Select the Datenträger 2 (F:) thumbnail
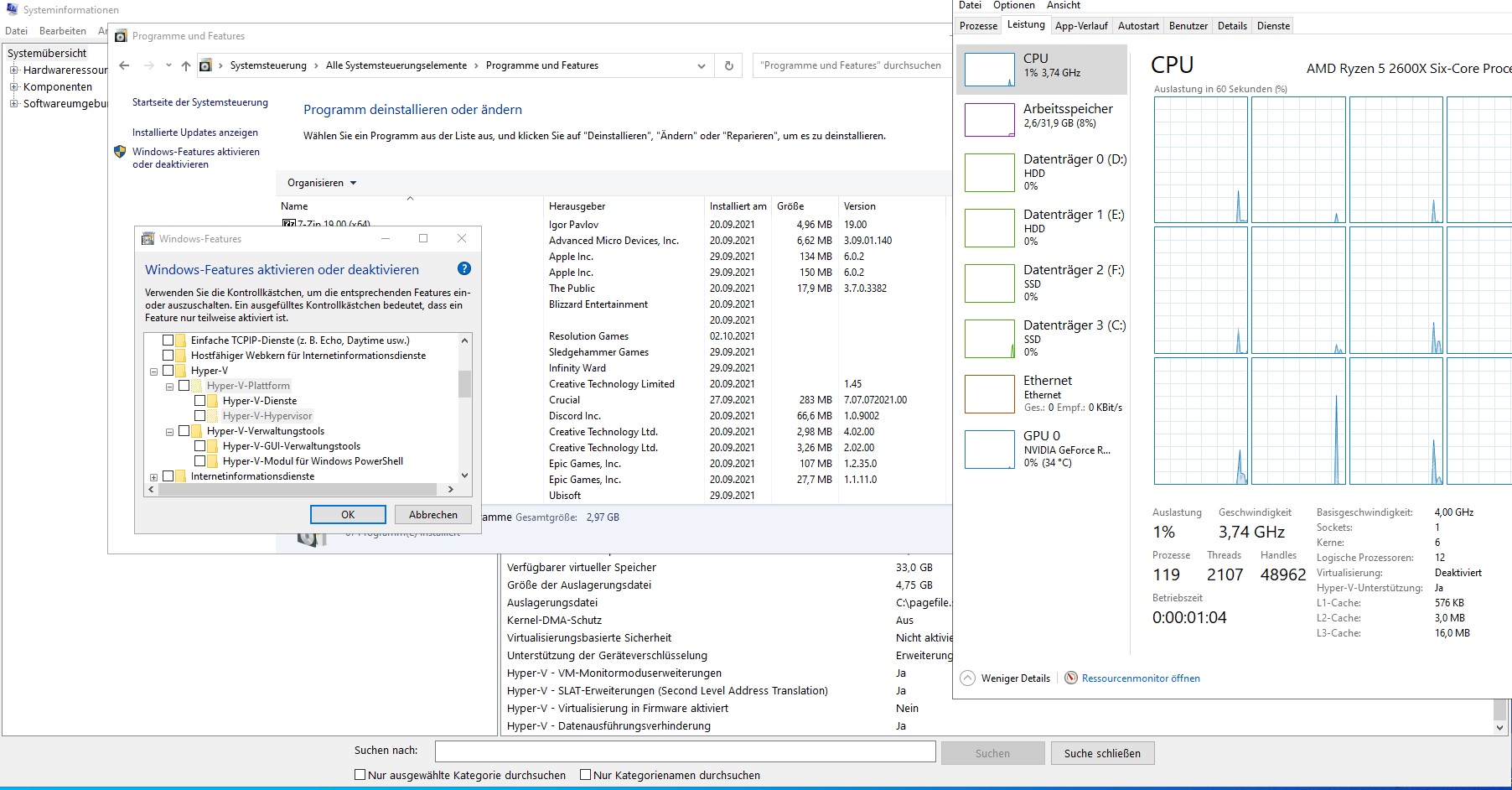The width and height of the screenshot is (1512, 790). tap(990, 283)
